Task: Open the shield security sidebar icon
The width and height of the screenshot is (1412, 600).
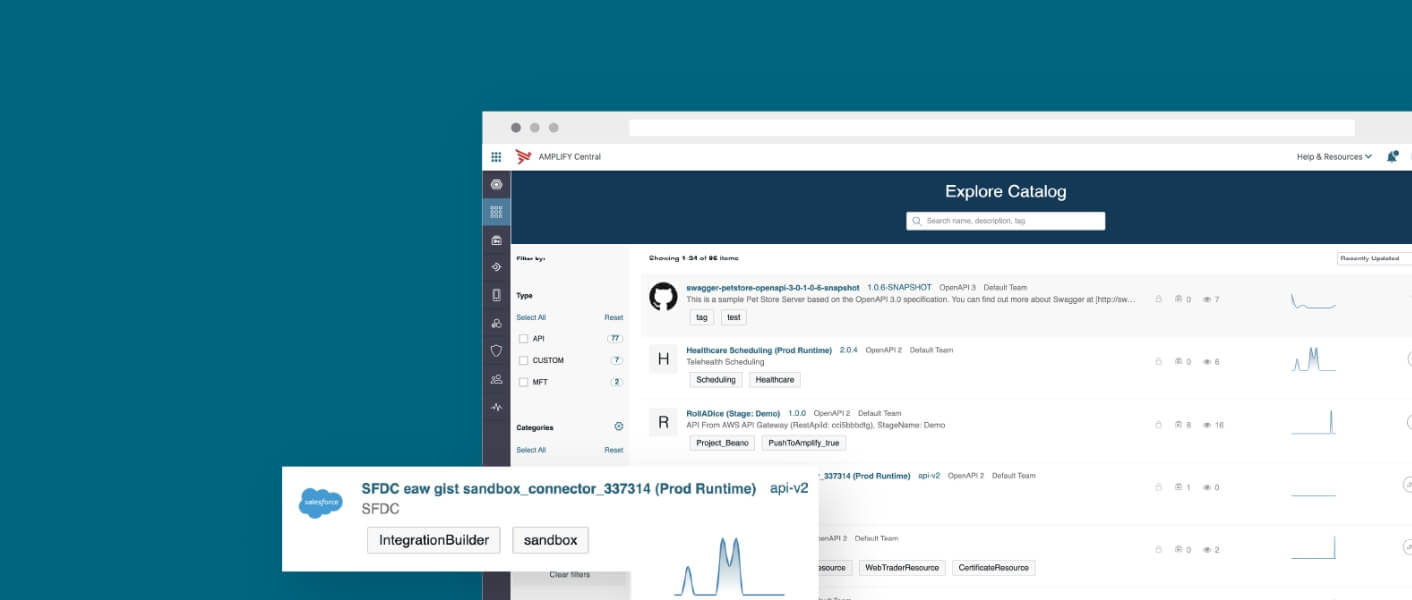Action: (496, 351)
